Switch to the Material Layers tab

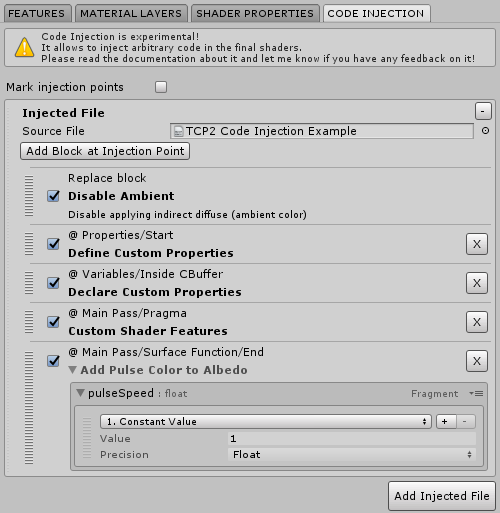pyautogui.click(x=131, y=13)
